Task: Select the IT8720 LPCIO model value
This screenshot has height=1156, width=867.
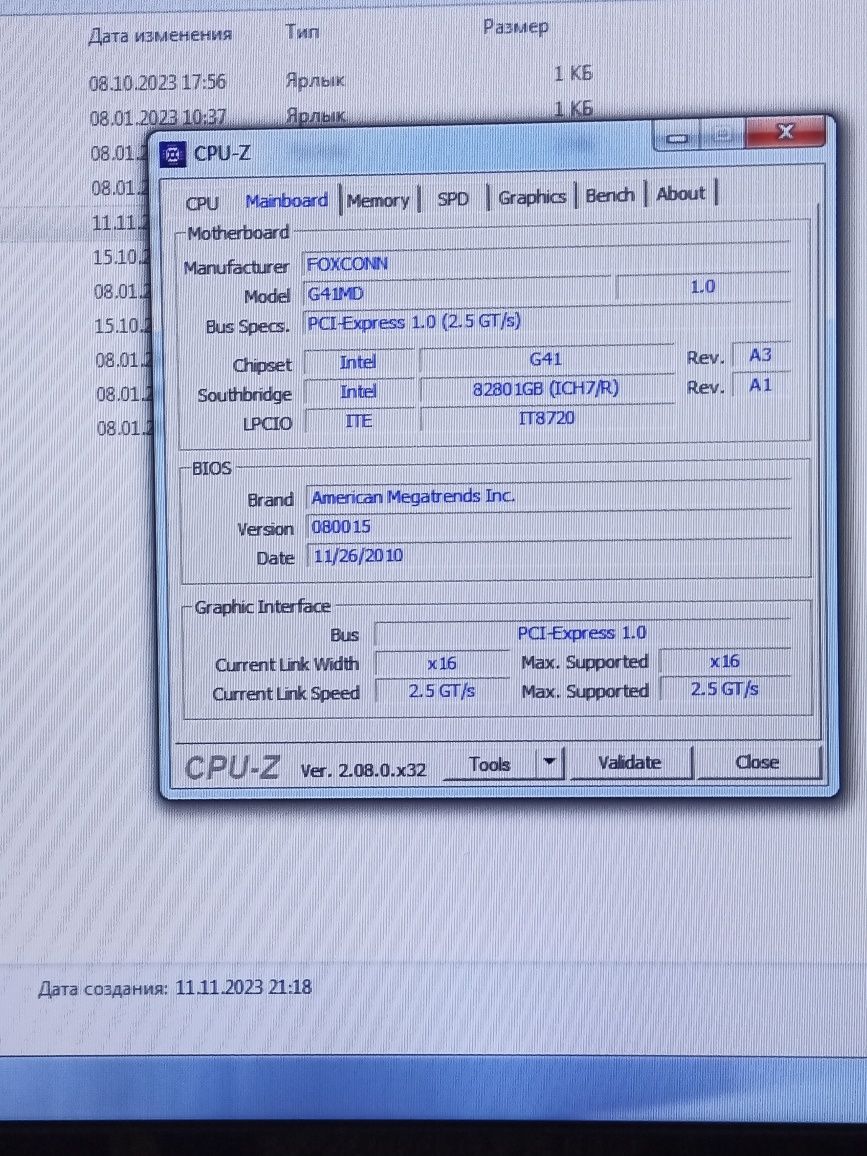Action: click(546, 418)
